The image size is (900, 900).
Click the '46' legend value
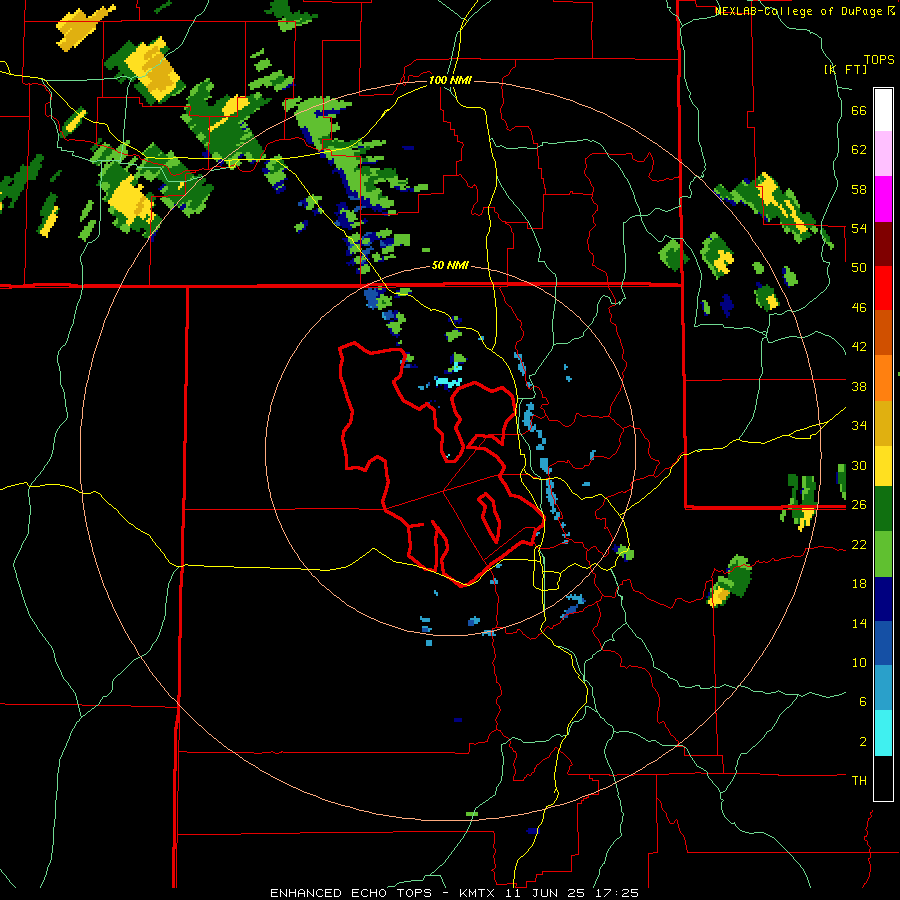pyautogui.click(x=859, y=308)
